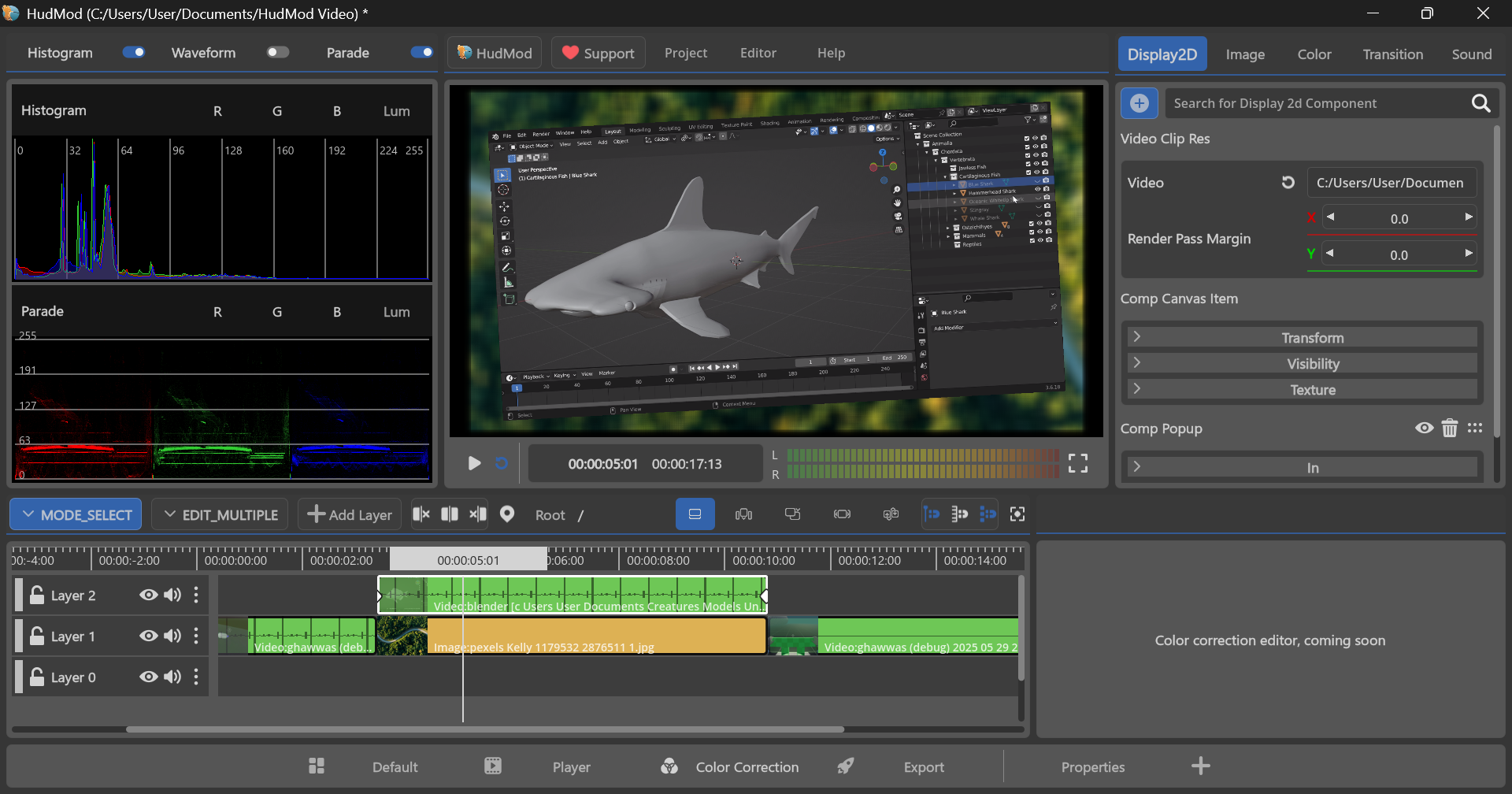Click the loop playback icon
Screen dimensions: 1512x794
(502, 463)
